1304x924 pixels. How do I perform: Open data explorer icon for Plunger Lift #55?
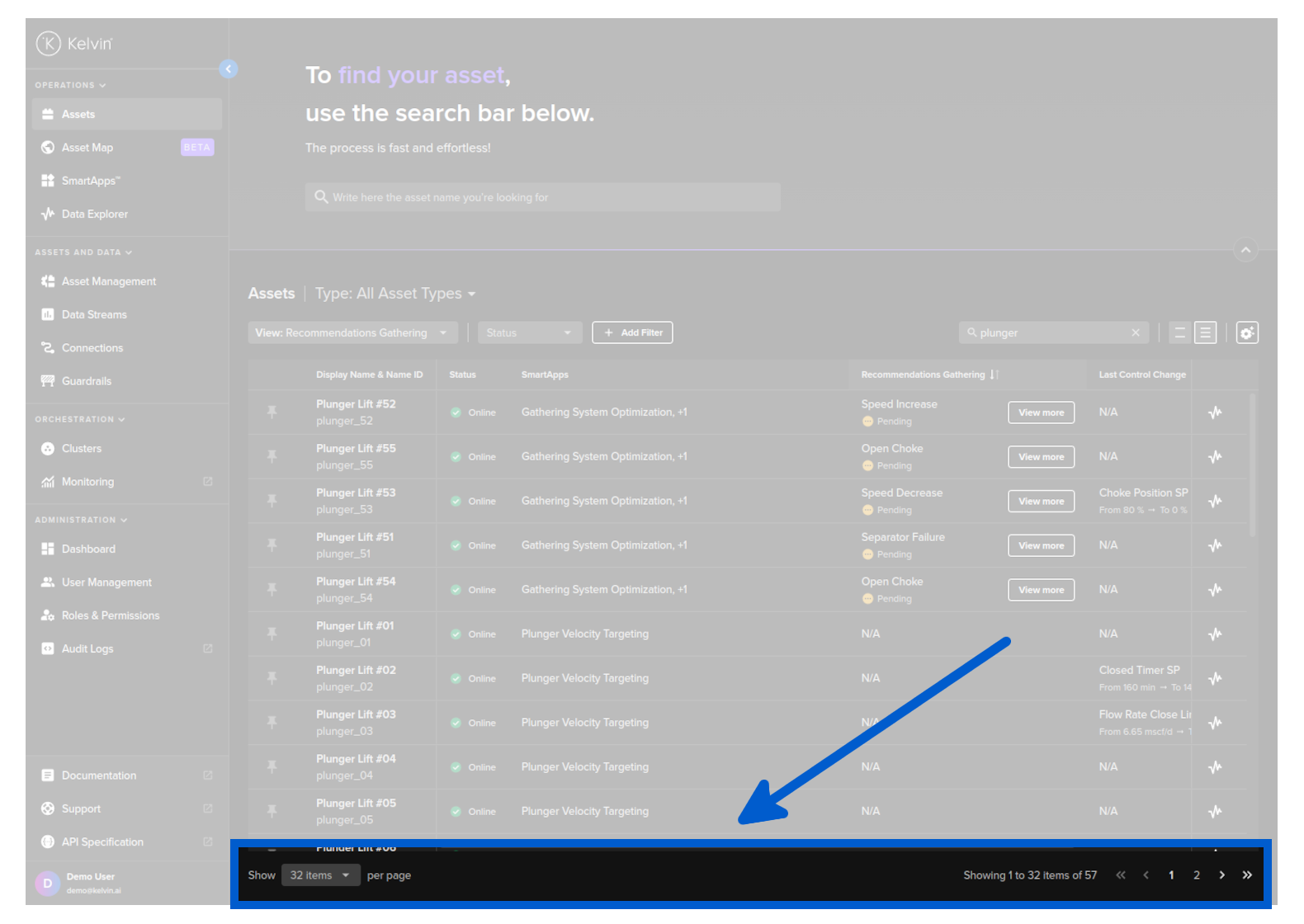(1215, 457)
